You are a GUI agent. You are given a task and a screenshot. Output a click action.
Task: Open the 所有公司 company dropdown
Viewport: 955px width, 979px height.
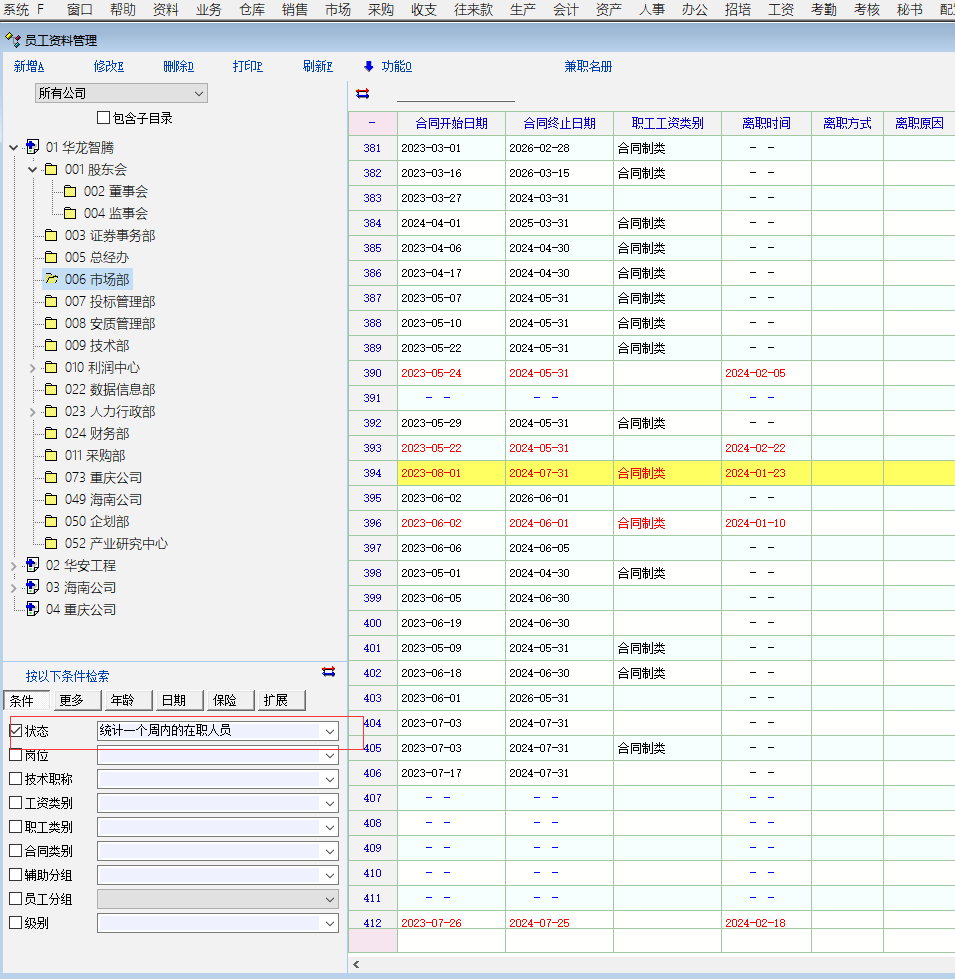[x=199, y=93]
